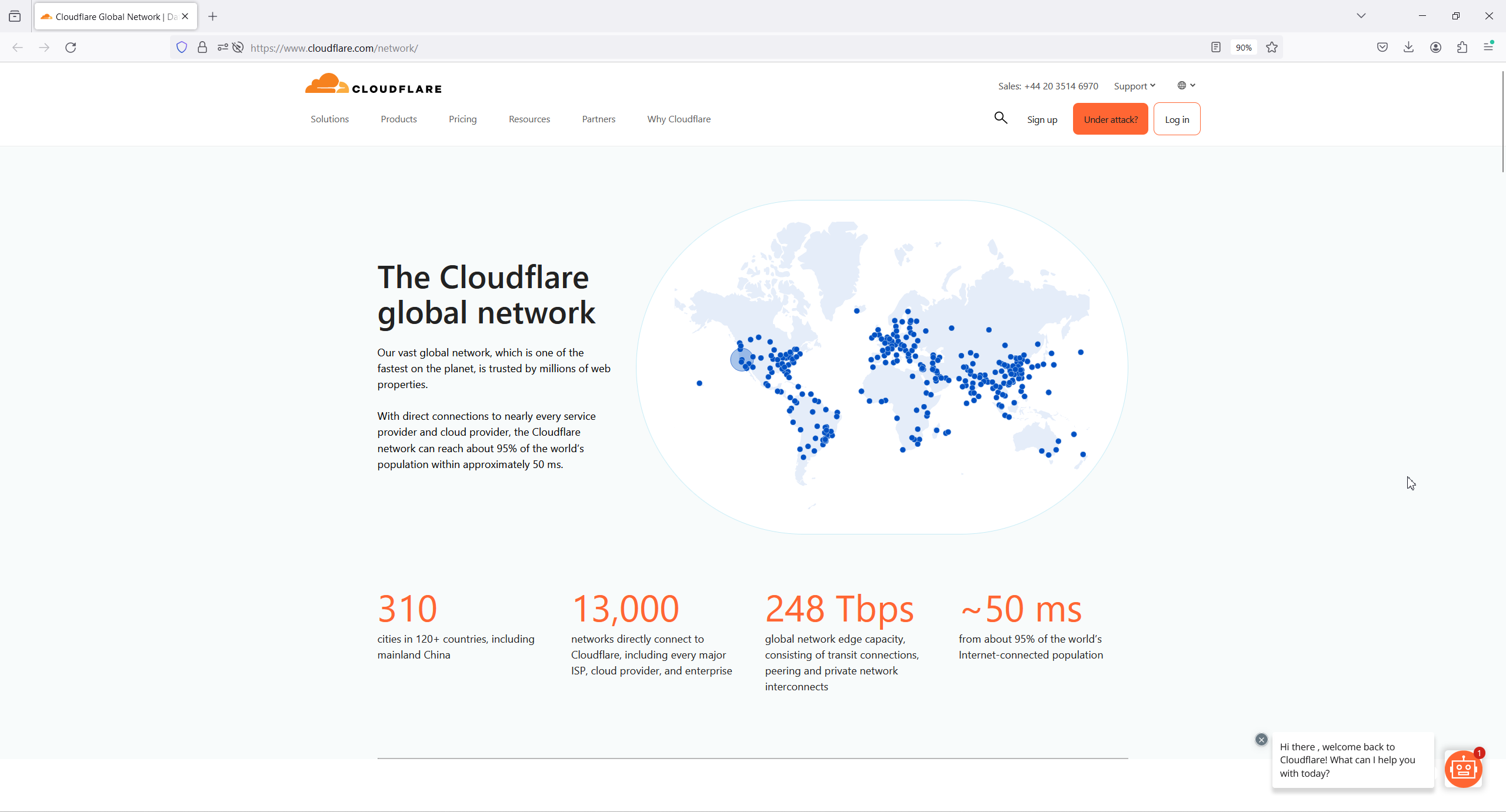Open tracking protection shield icon
1506x812 pixels.
point(182,48)
